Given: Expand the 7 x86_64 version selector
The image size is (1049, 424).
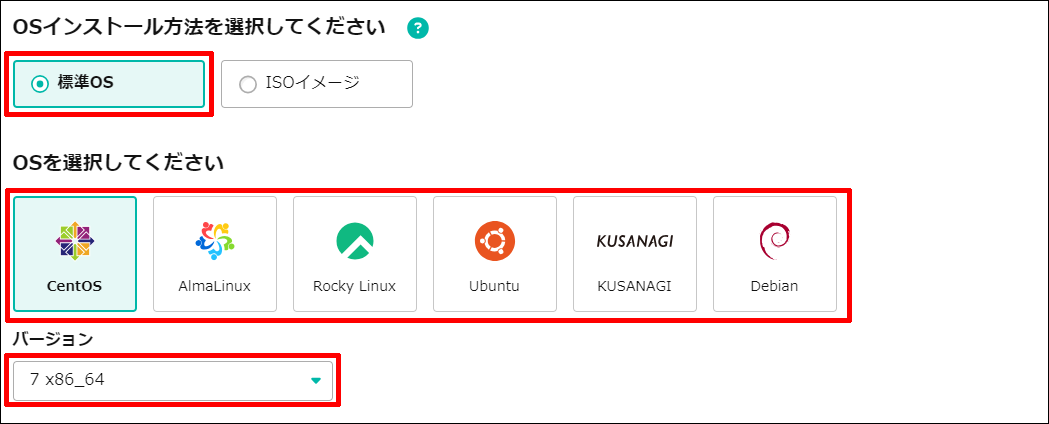Looking at the screenshot, I should point(173,381).
